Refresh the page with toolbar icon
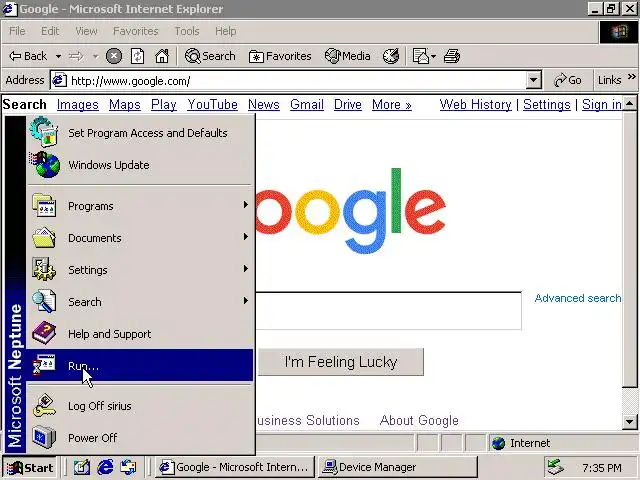The image size is (640, 480). pyautogui.click(x=138, y=56)
